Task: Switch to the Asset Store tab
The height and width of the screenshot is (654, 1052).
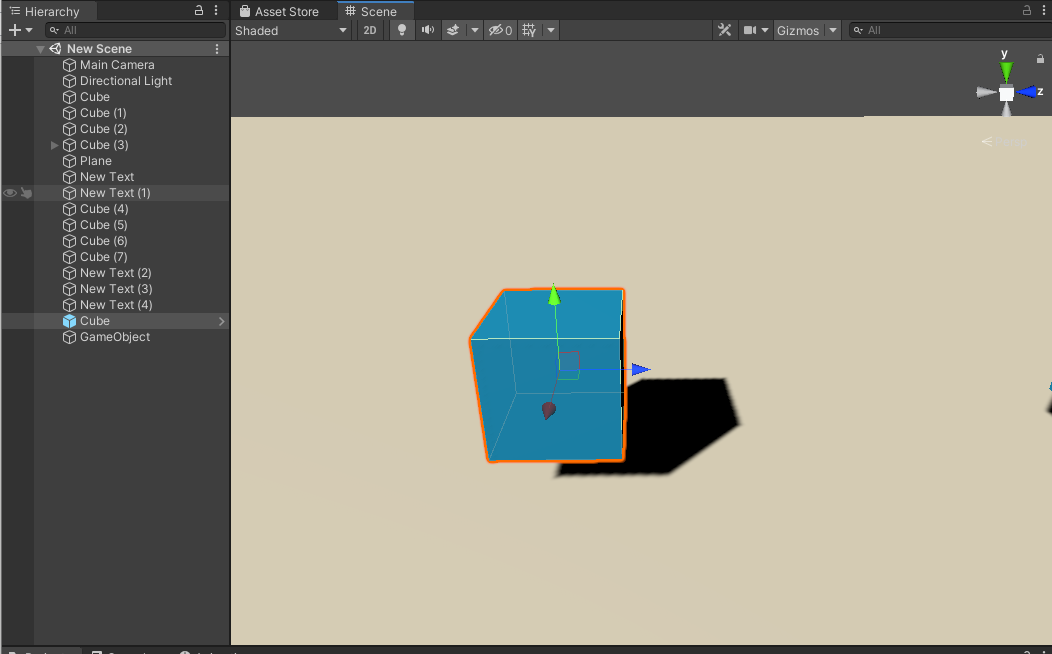Action: (x=279, y=11)
